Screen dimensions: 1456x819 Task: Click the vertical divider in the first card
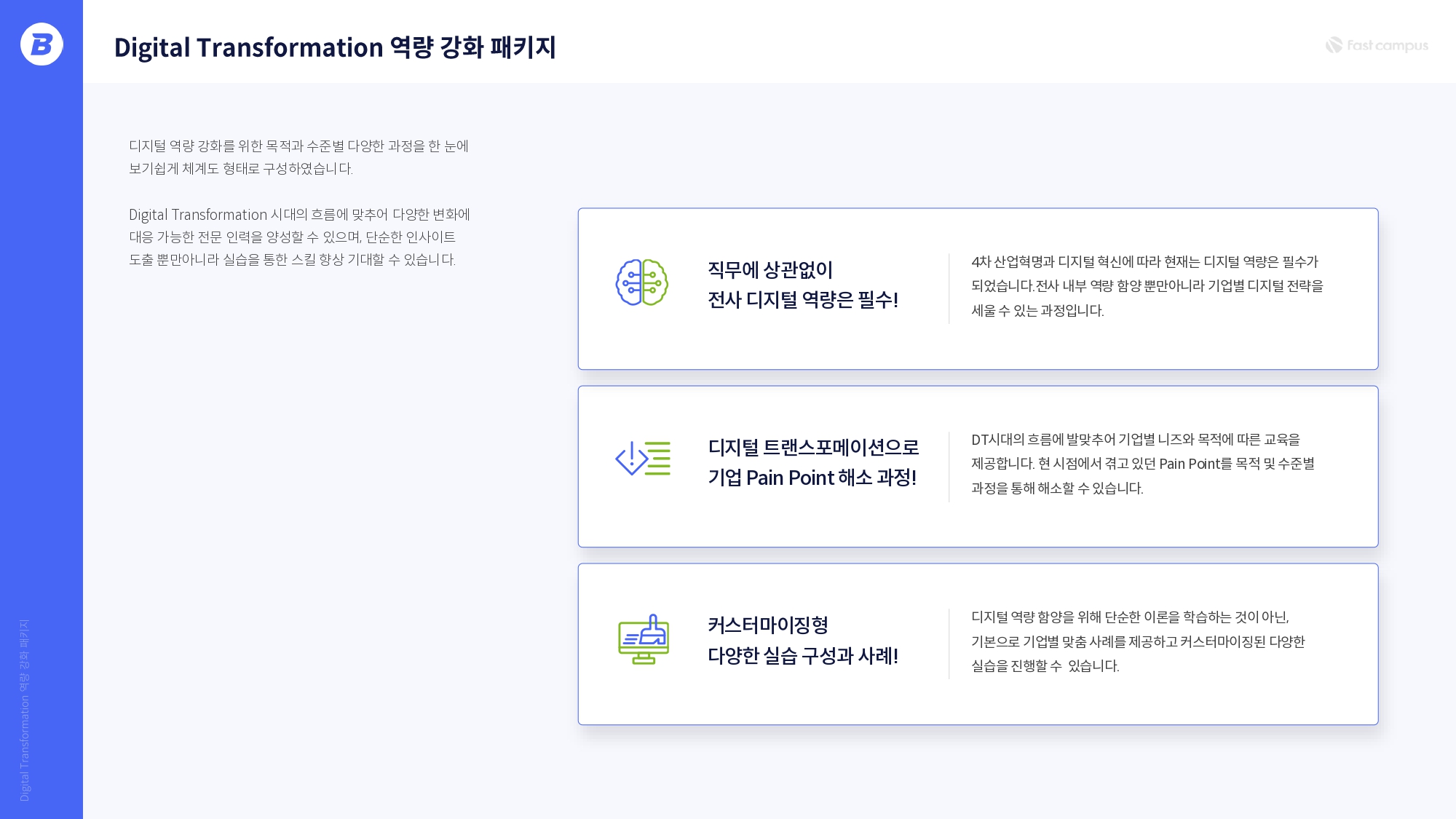point(949,288)
